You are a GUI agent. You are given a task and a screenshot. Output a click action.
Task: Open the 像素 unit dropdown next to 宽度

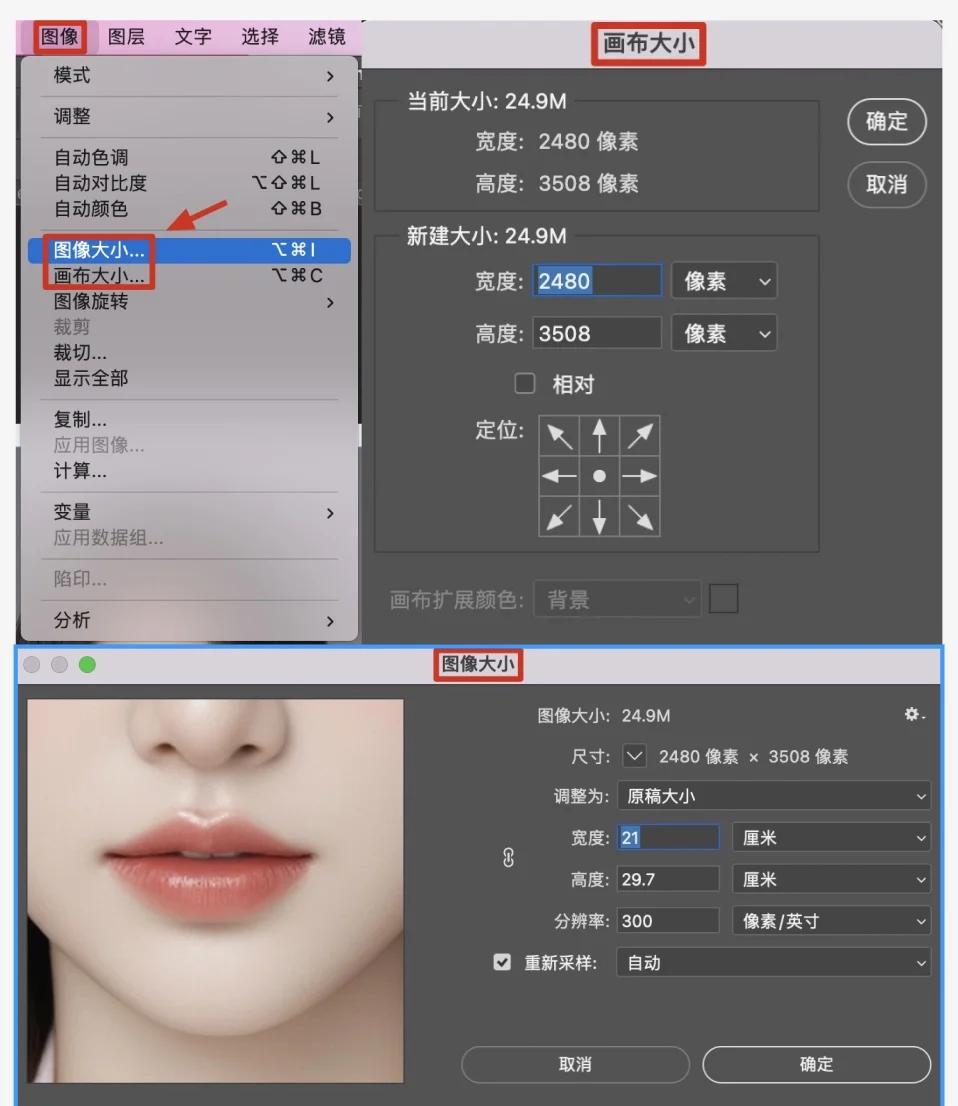724,281
